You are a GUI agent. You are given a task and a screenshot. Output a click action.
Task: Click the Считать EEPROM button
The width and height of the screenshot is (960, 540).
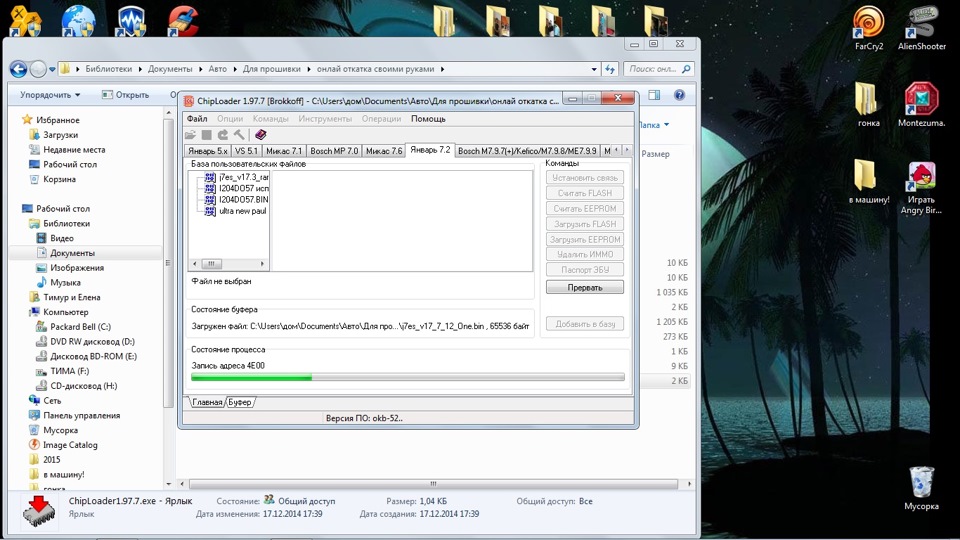pos(585,208)
